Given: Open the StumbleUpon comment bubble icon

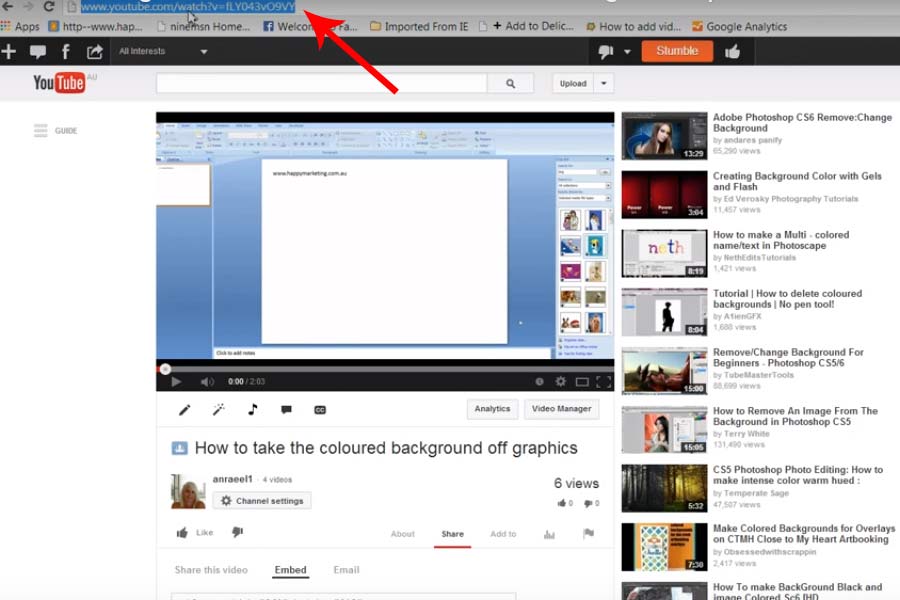Looking at the screenshot, I should click(38, 52).
